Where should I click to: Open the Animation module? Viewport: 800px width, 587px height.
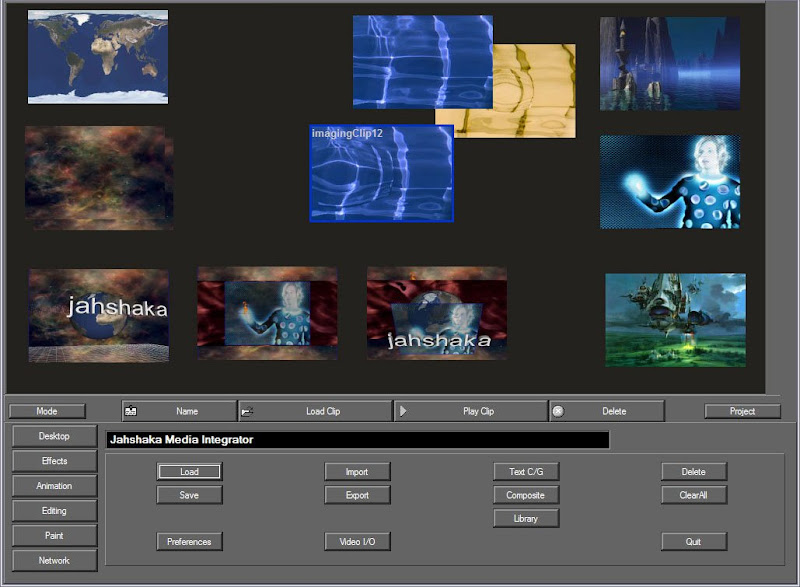tap(55, 486)
